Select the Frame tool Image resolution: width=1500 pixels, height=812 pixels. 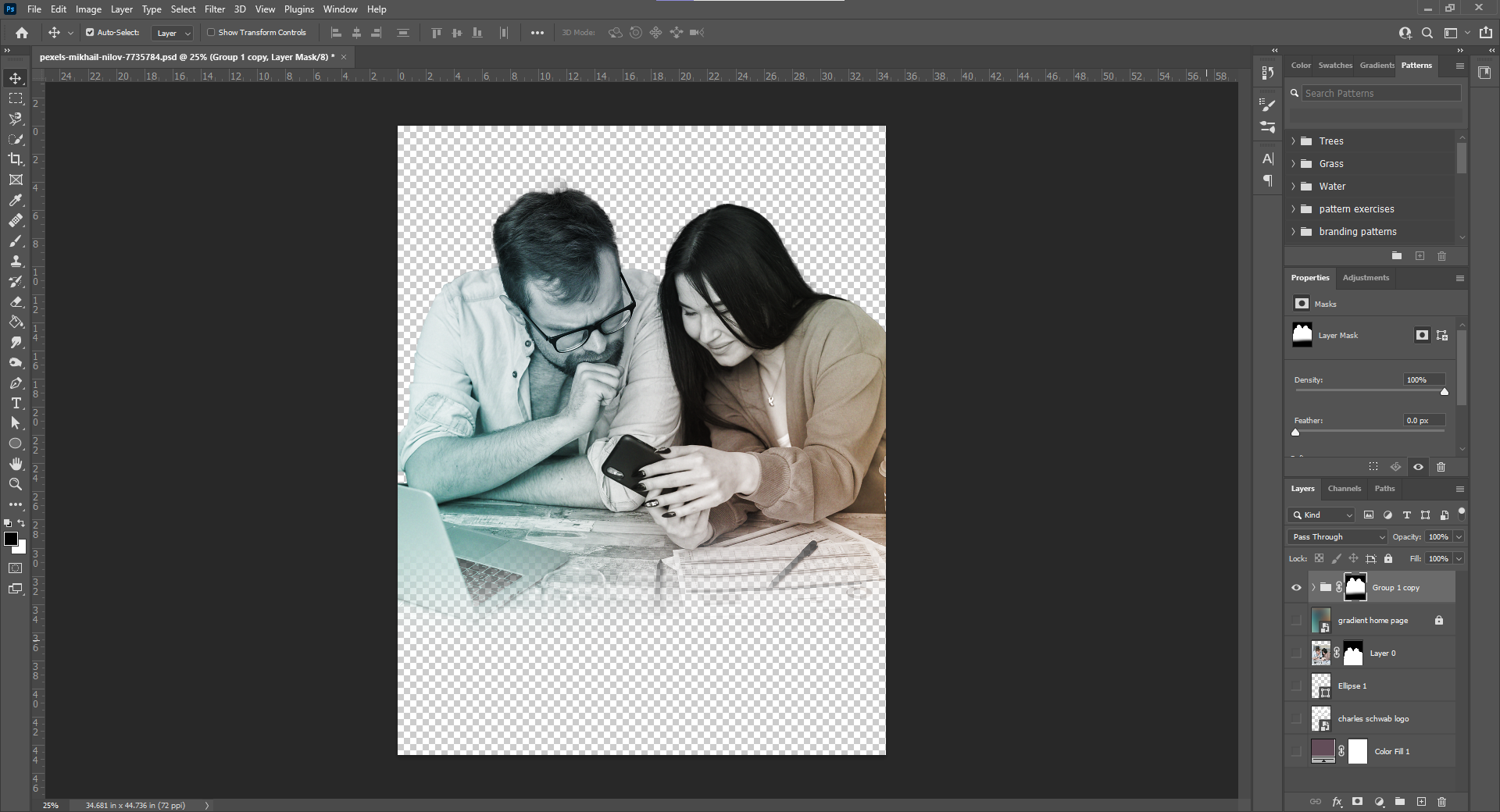16,180
